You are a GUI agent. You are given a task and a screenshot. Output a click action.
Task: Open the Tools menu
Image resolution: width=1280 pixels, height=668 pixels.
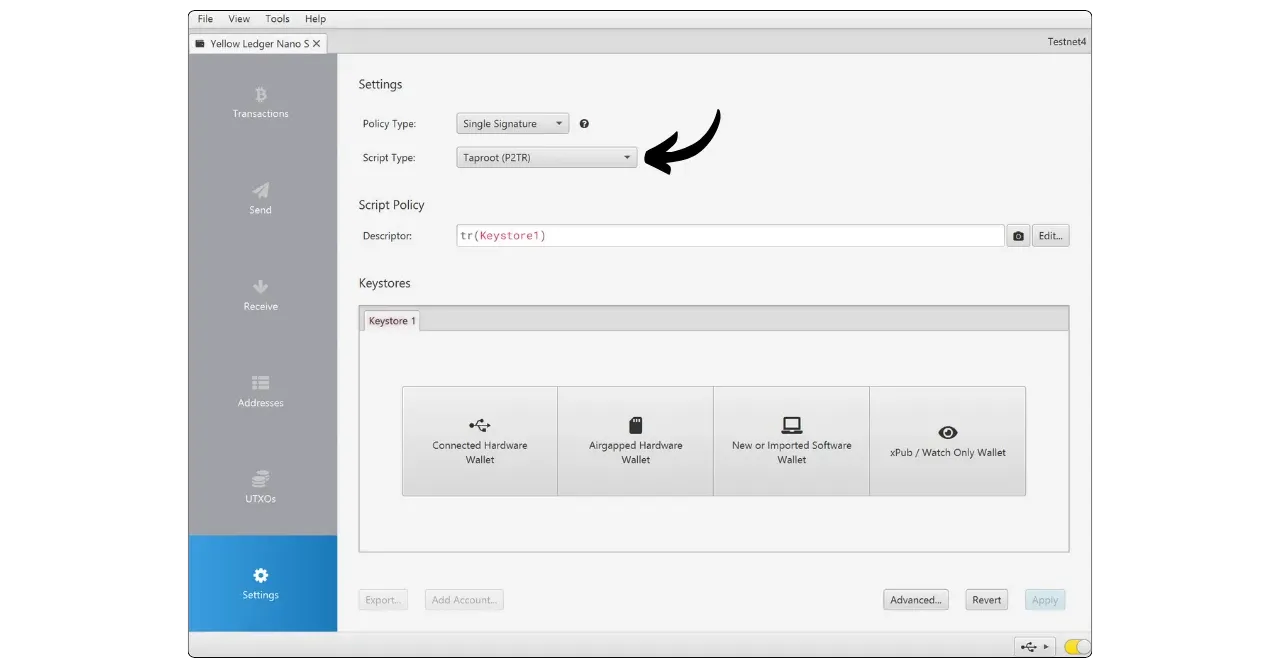click(x=277, y=19)
